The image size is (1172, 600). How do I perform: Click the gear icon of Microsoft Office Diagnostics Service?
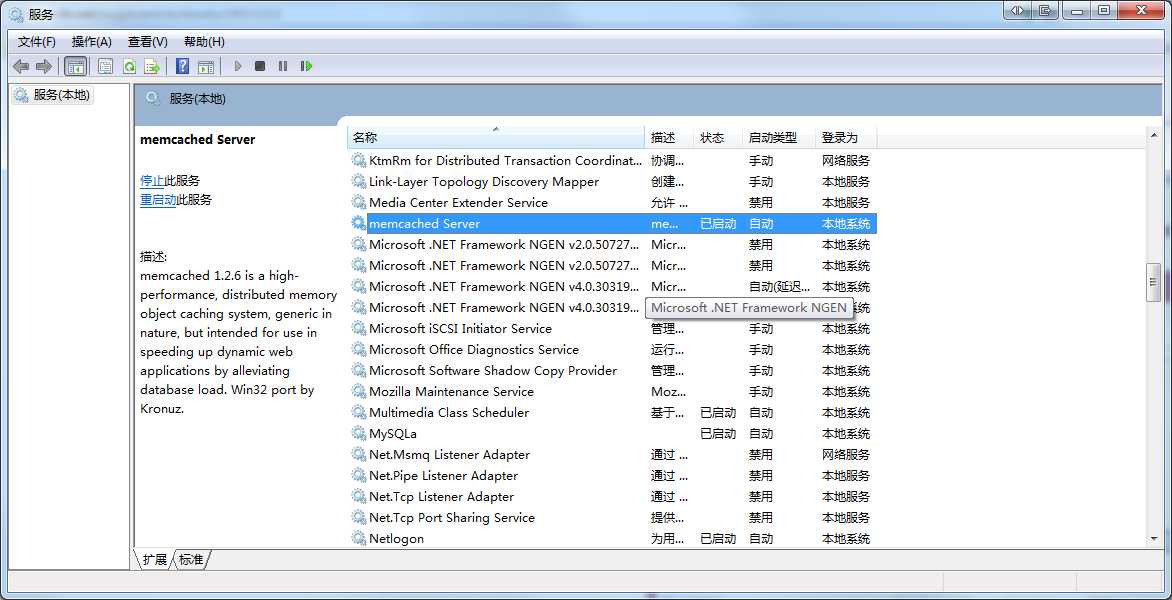[359, 350]
